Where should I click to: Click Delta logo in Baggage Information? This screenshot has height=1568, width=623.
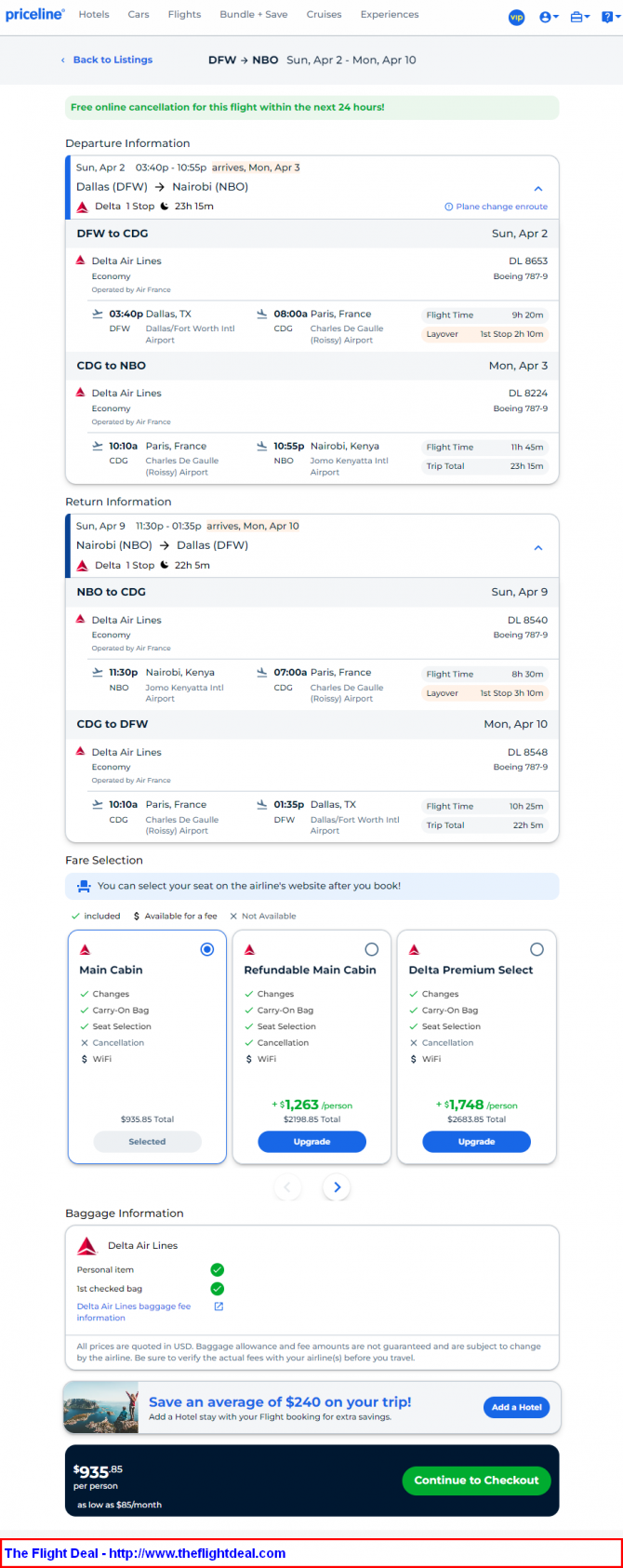coord(86,1246)
